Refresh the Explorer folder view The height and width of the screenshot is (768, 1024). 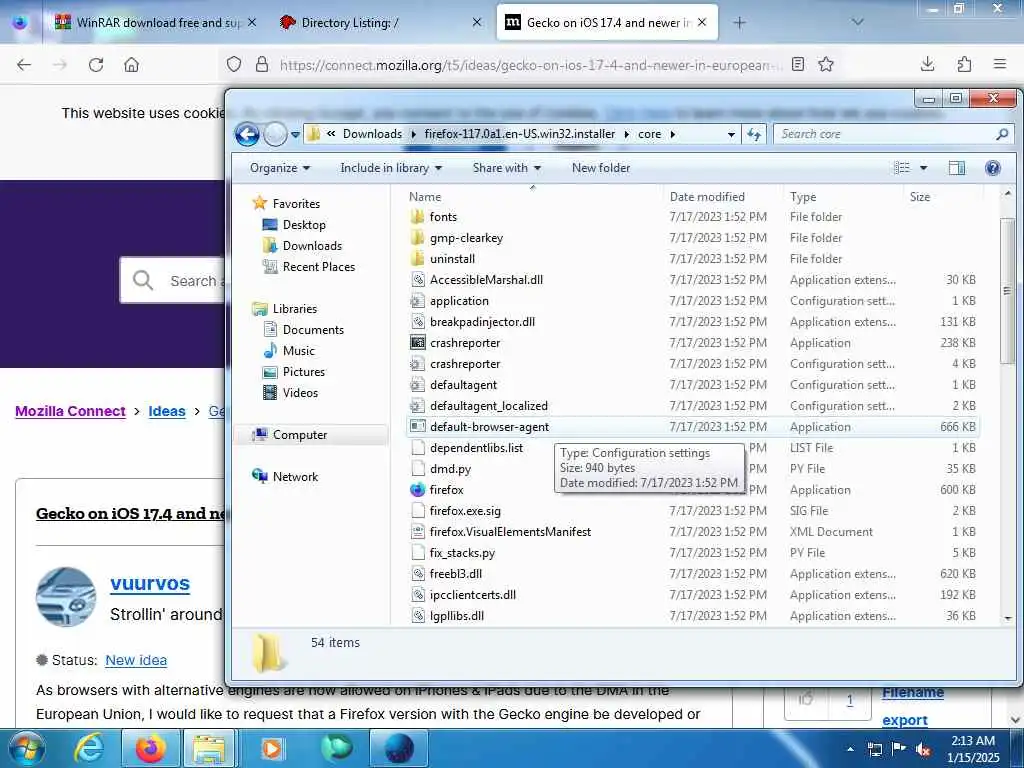click(x=754, y=134)
